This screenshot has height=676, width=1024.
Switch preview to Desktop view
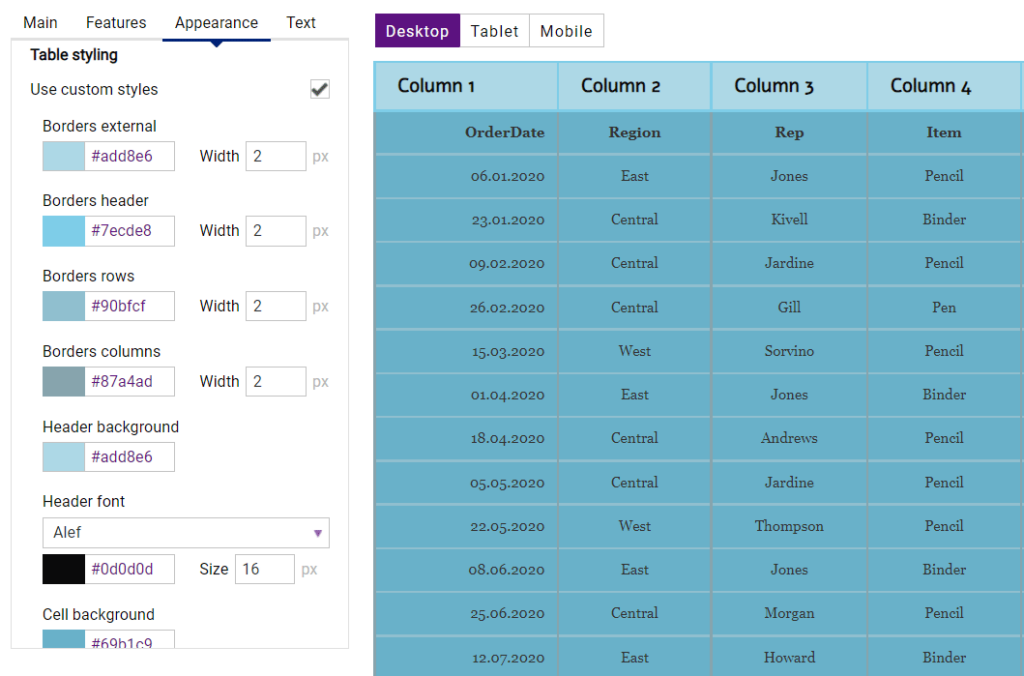417,31
